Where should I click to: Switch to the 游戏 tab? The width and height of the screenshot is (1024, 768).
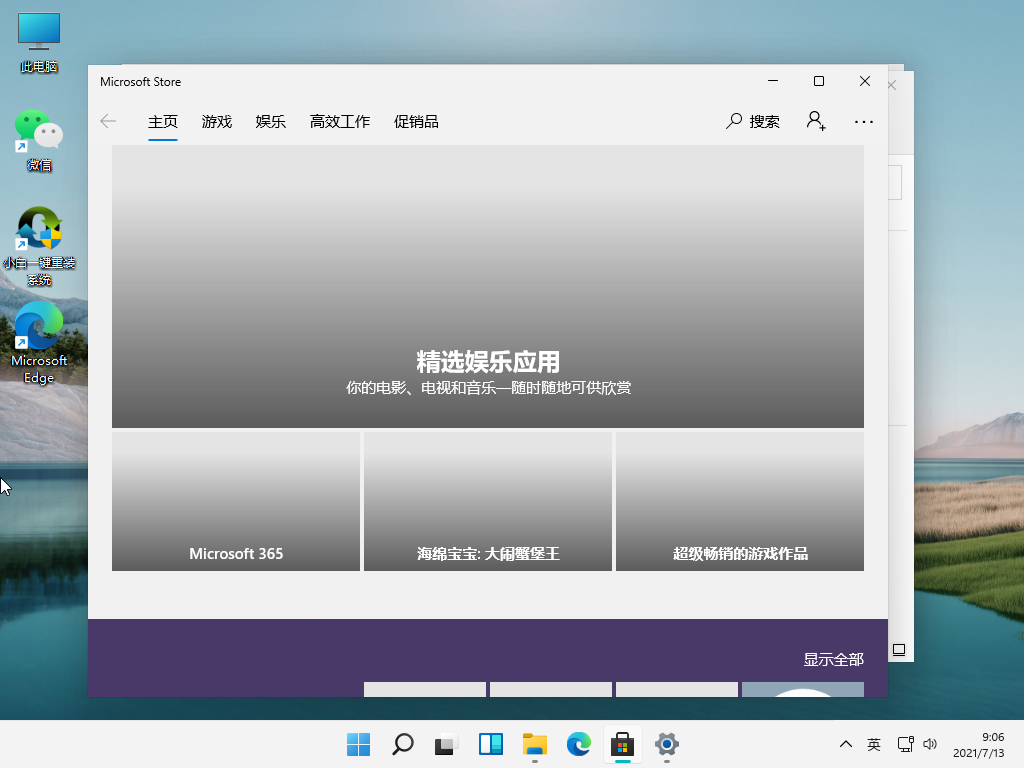tap(216, 121)
